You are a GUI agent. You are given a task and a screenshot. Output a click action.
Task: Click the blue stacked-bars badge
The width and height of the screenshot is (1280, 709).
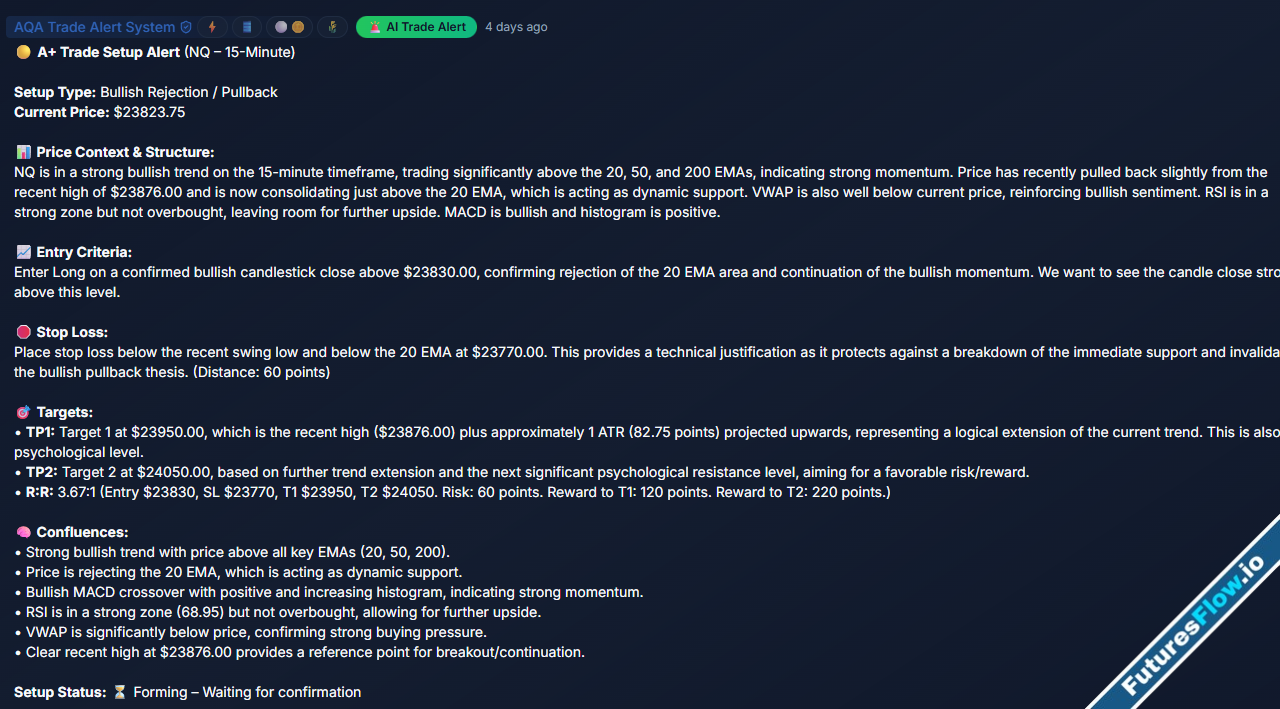[x=247, y=27]
